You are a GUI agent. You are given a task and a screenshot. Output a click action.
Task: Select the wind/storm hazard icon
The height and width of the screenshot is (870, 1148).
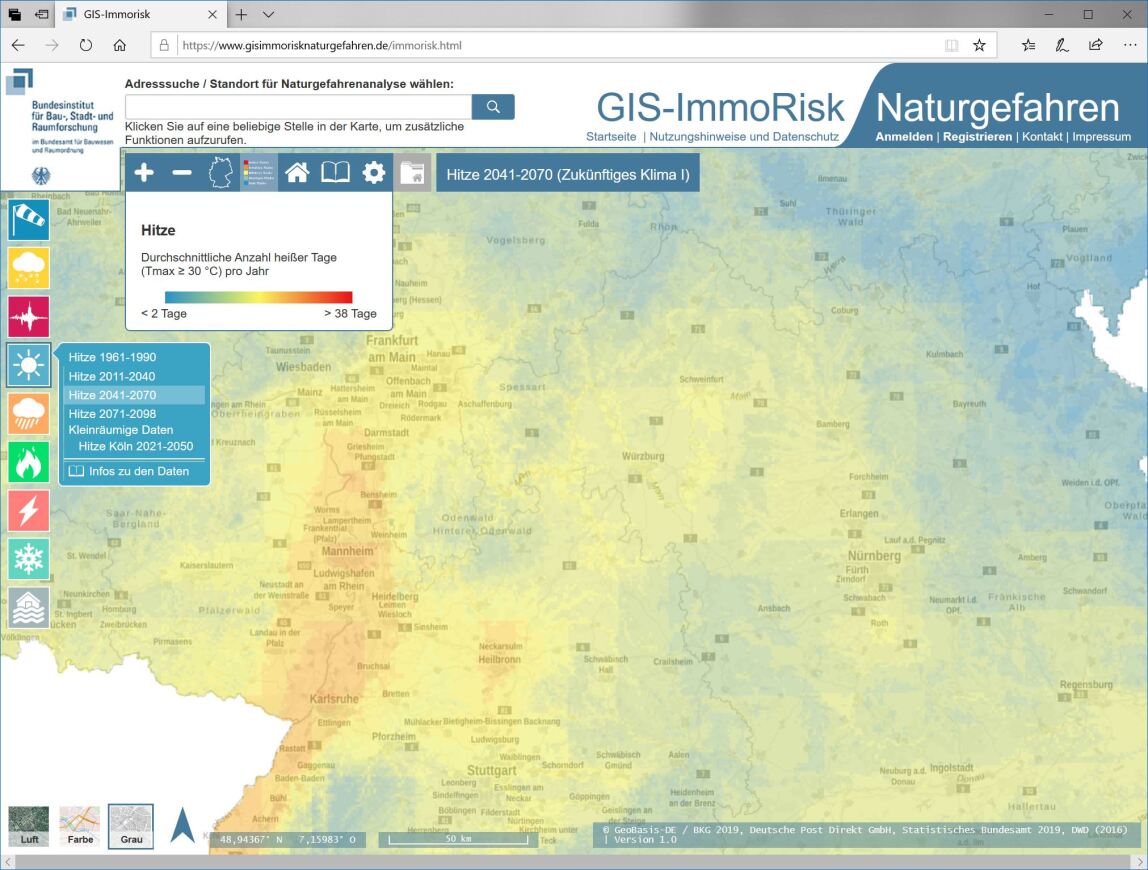click(29, 219)
